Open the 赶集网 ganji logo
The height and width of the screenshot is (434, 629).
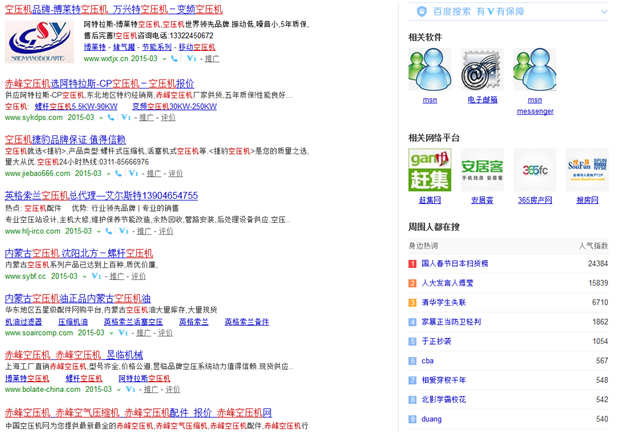click(x=430, y=170)
